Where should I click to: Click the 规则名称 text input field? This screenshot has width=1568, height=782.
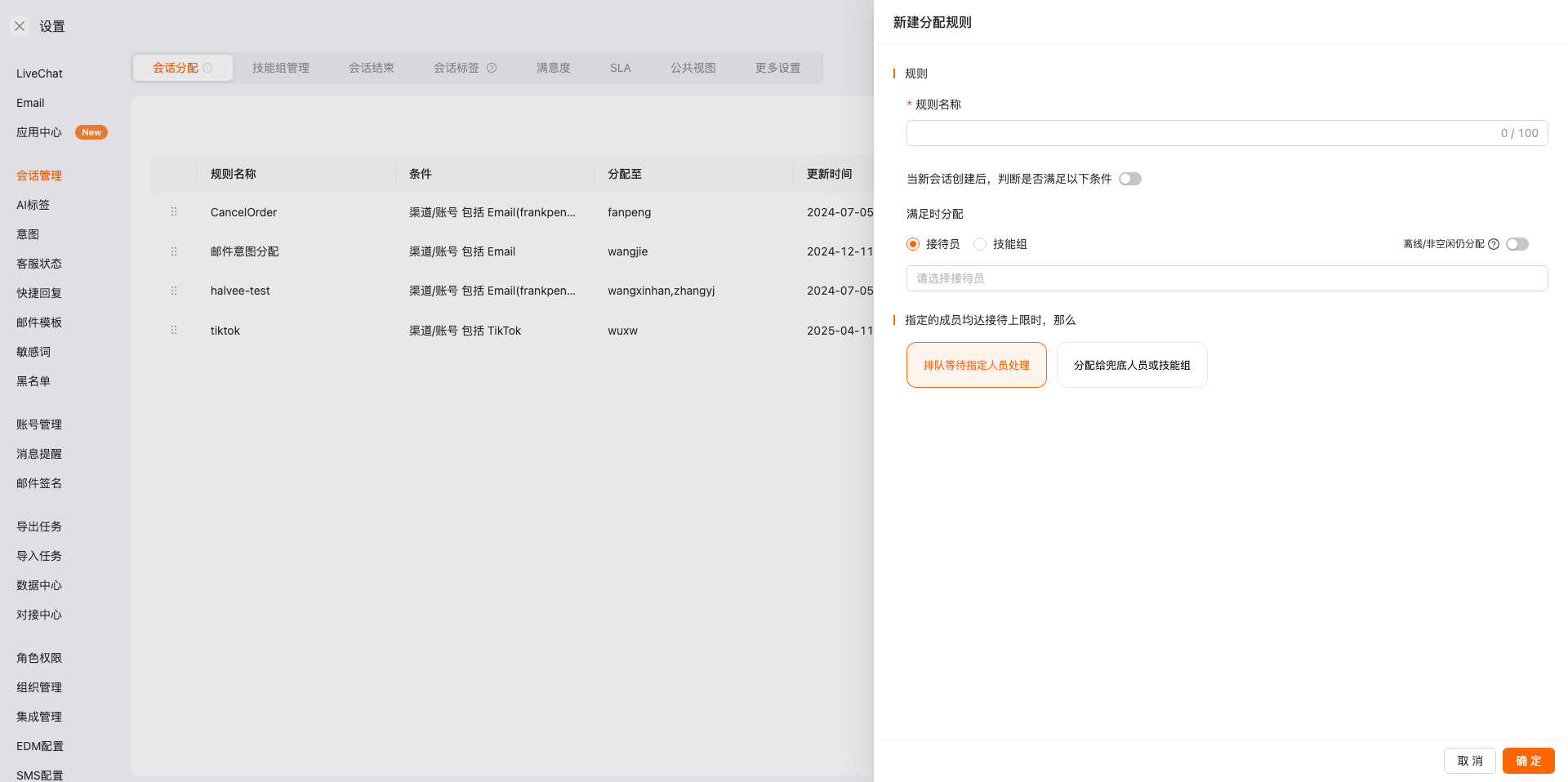[x=1200, y=133]
